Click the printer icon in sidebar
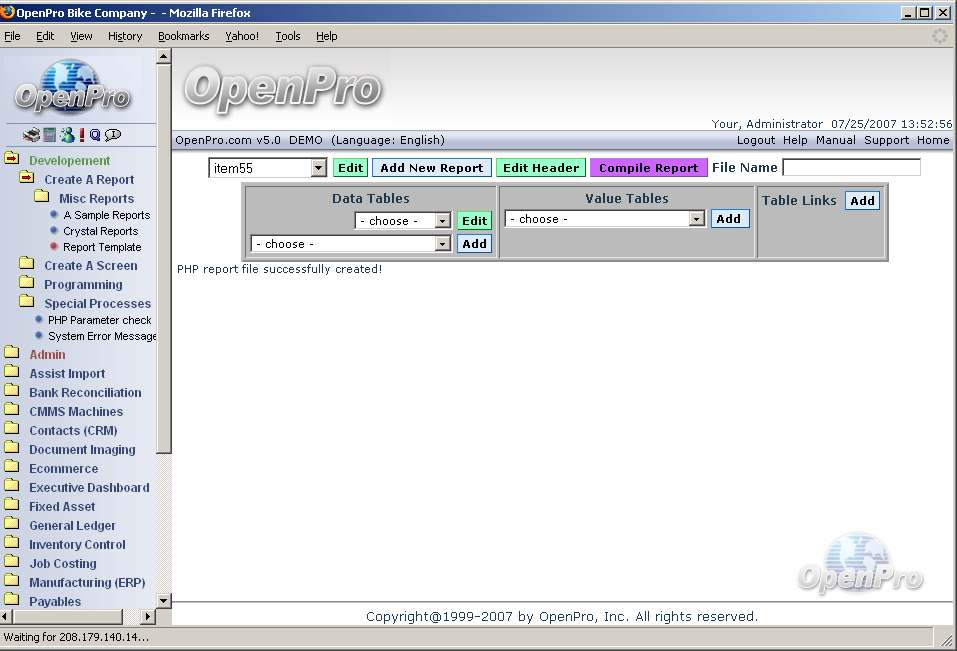The image size is (957, 651). coord(31,135)
